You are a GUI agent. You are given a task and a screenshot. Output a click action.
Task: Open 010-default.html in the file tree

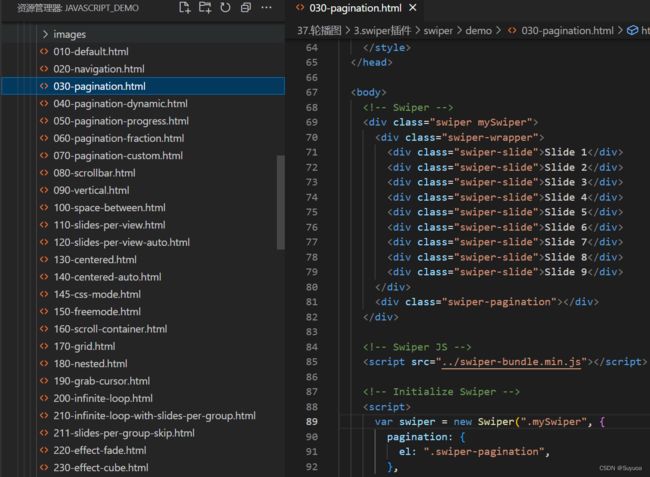[x=143, y=52]
